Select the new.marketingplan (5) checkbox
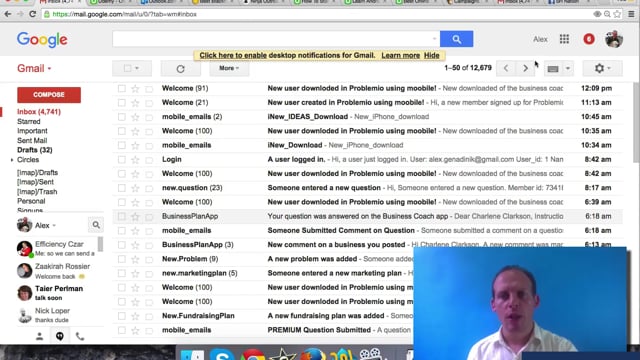 click(122, 273)
